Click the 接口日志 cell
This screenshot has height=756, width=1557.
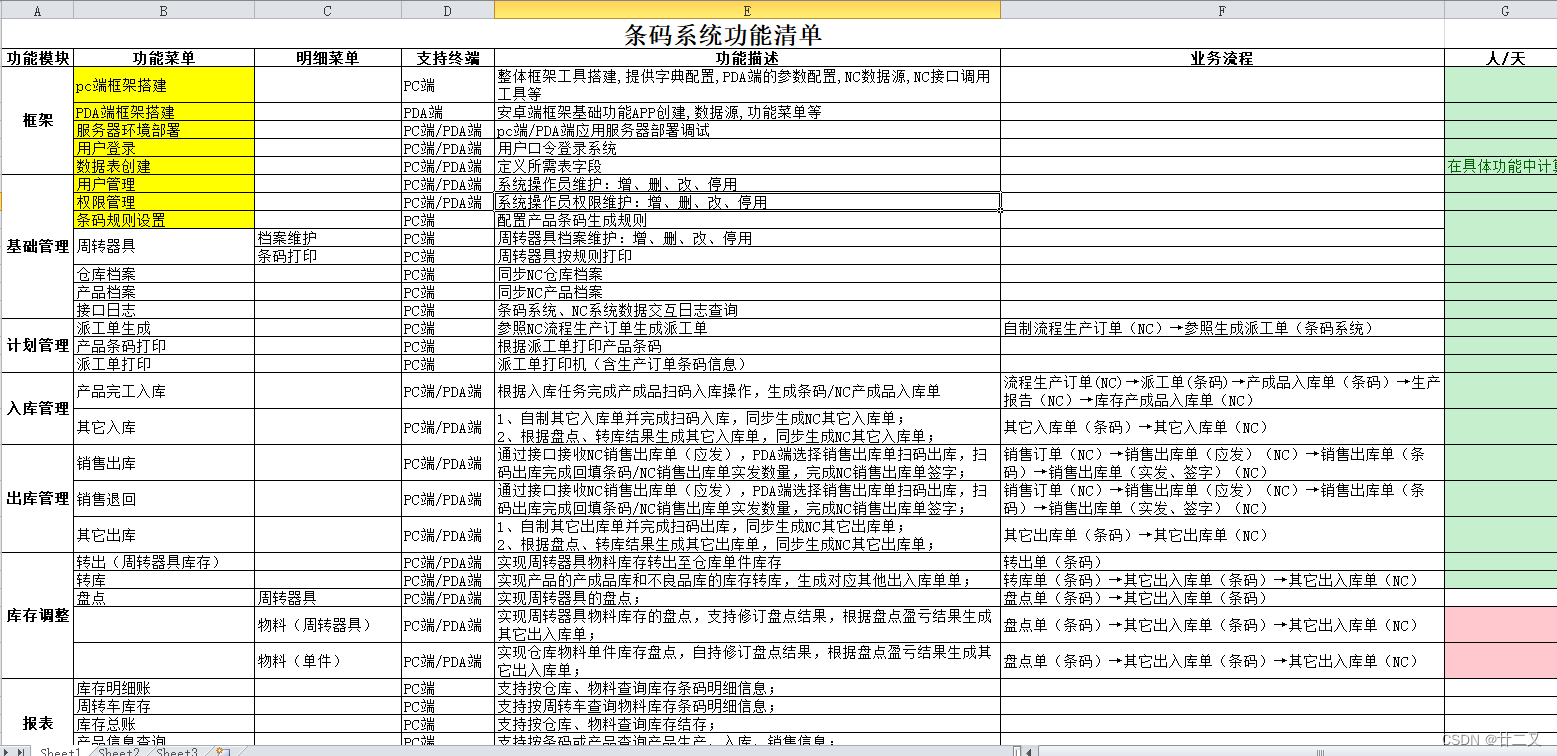tap(164, 310)
